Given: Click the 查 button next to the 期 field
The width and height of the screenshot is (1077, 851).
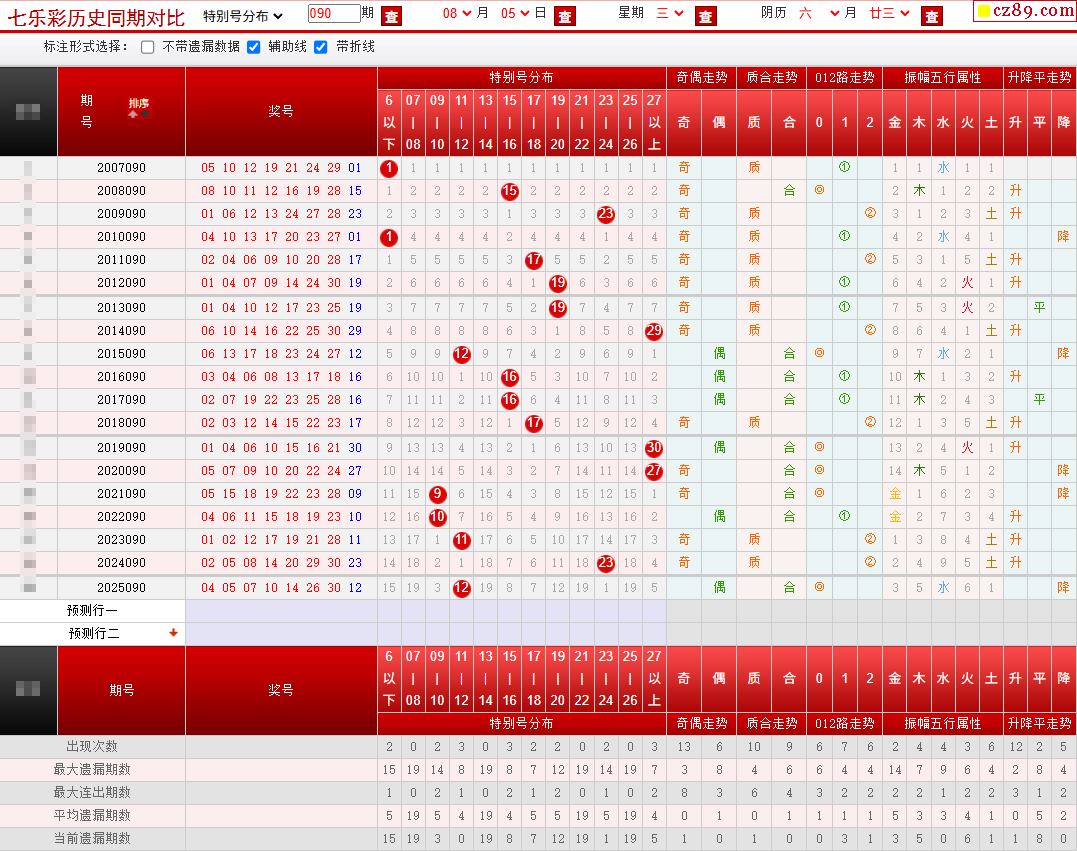Looking at the screenshot, I should coord(392,16).
